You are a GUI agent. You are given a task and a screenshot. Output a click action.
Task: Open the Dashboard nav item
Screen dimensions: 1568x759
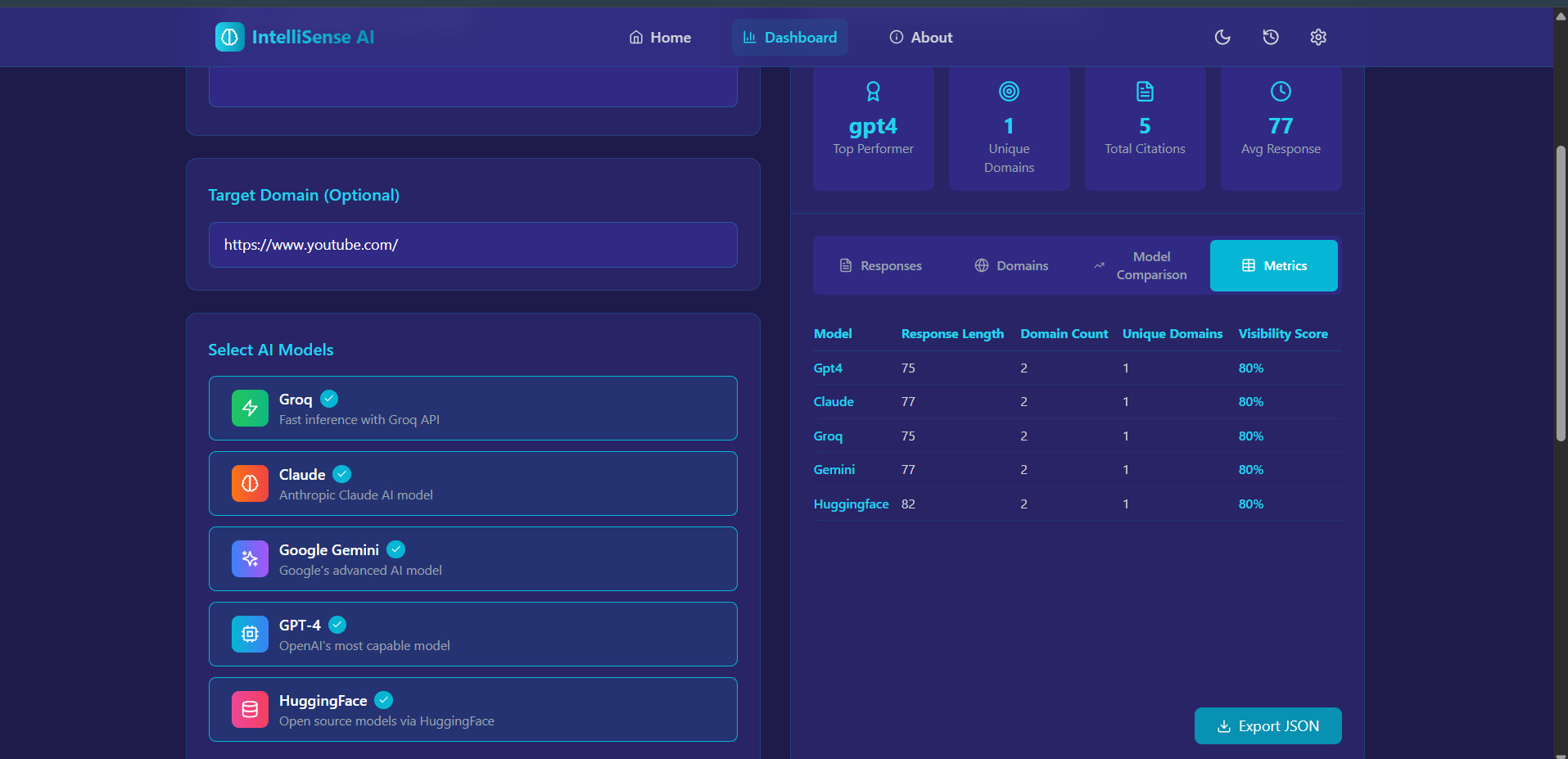click(x=789, y=38)
